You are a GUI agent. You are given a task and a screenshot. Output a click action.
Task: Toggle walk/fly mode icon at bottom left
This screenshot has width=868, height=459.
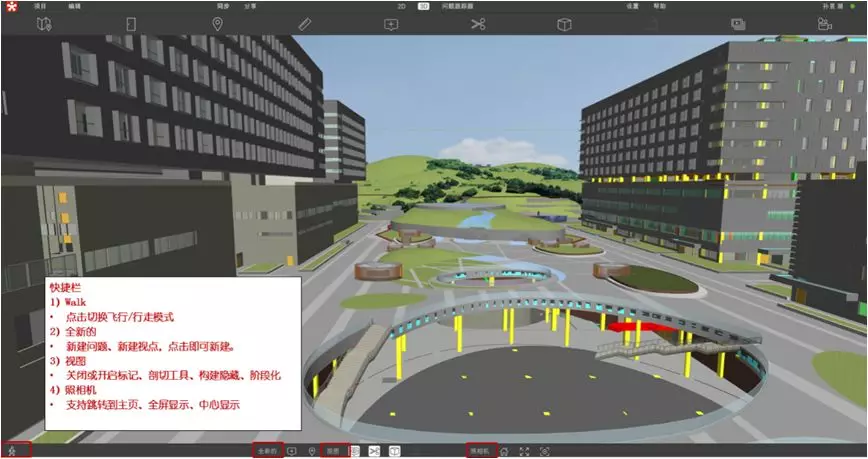[11, 452]
